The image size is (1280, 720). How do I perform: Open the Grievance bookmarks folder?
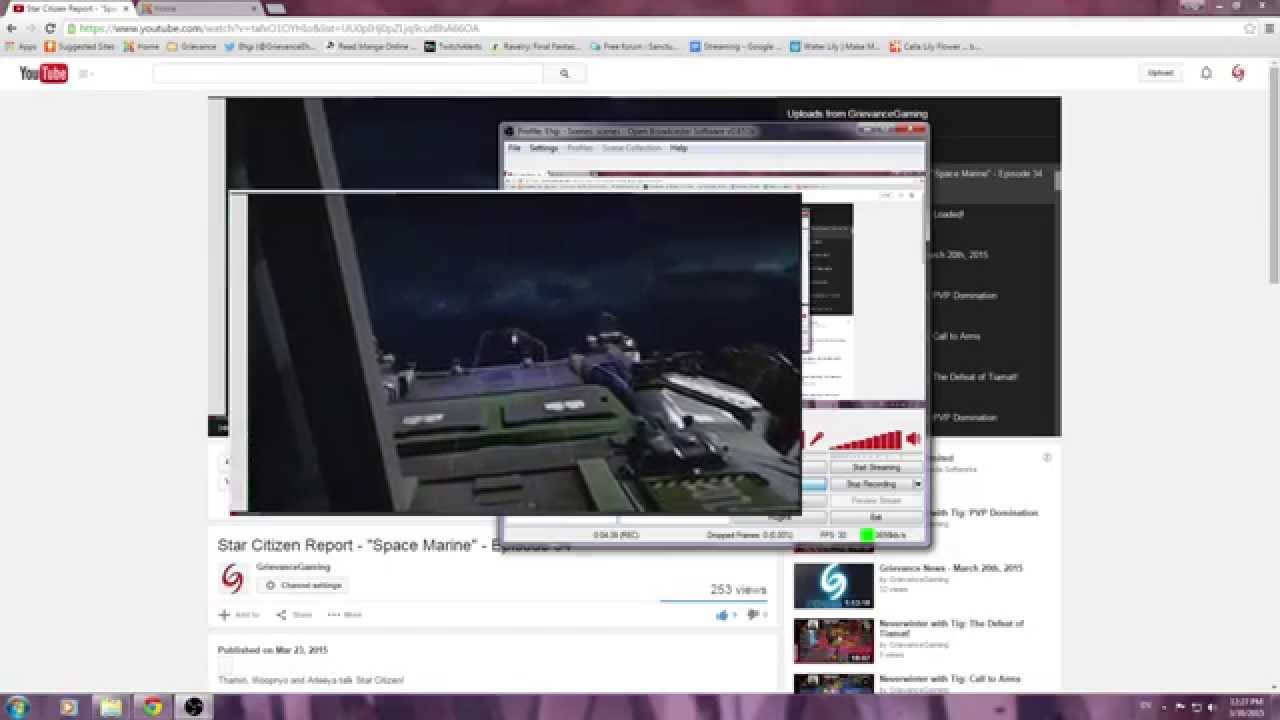click(192, 46)
